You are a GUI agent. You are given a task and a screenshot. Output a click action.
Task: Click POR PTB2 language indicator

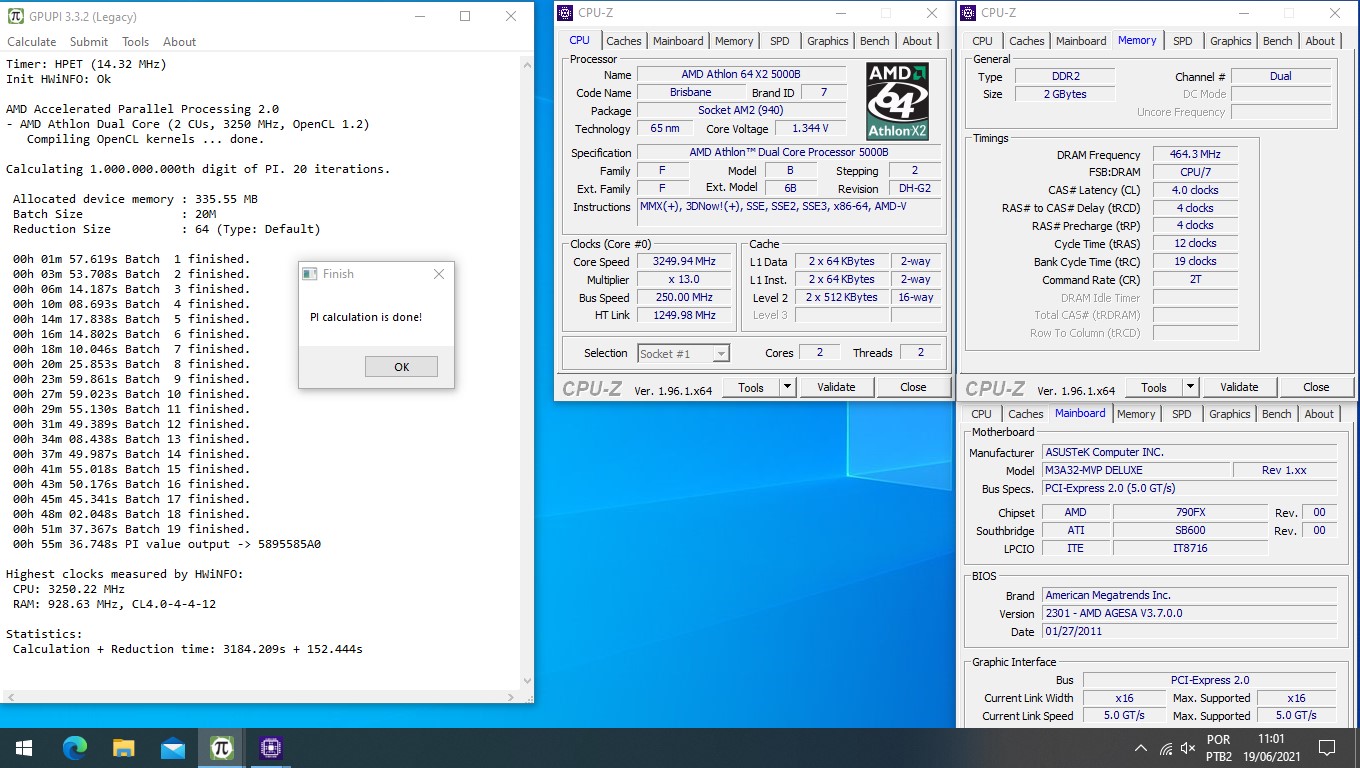(x=1218, y=748)
